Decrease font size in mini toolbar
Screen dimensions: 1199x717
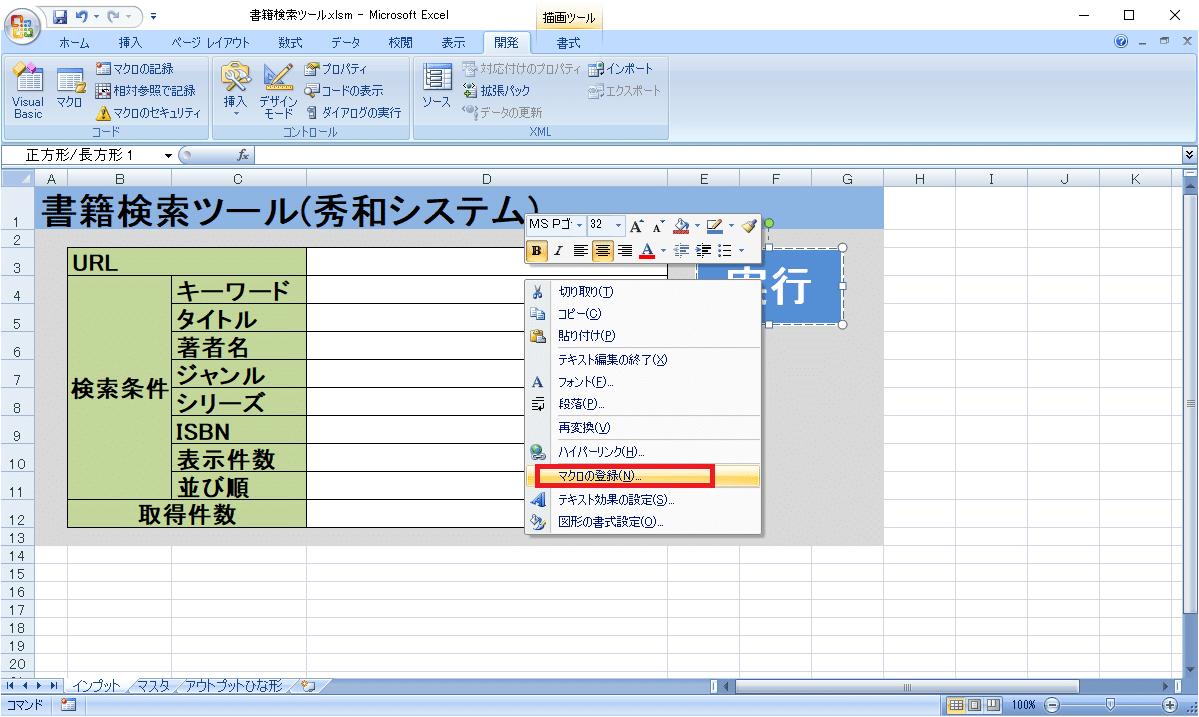(x=658, y=225)
